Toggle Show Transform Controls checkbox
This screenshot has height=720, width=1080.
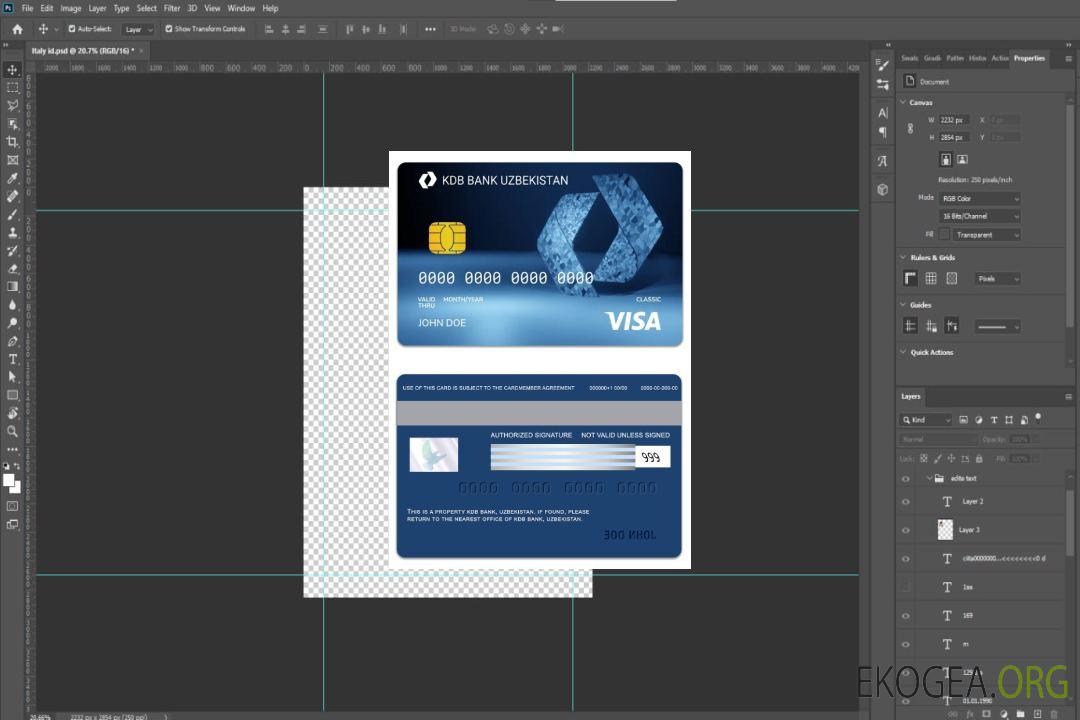click(169, 29)
